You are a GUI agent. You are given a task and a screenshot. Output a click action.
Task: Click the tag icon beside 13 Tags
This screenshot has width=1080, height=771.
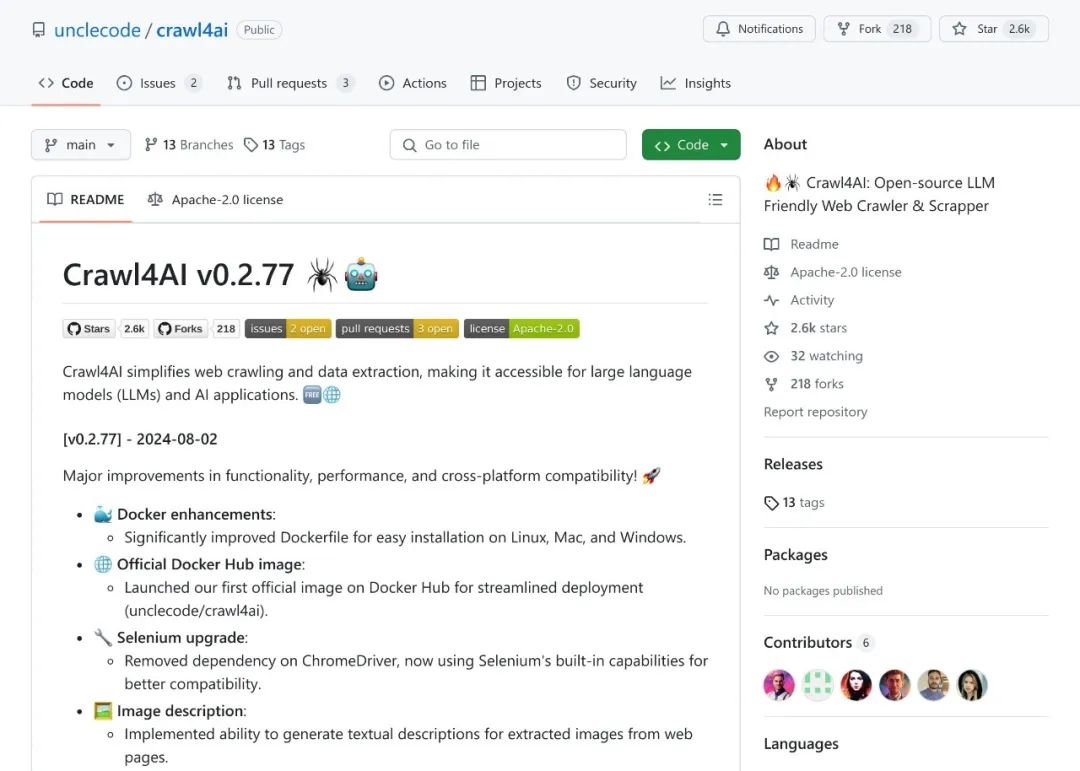click(251, 145)
